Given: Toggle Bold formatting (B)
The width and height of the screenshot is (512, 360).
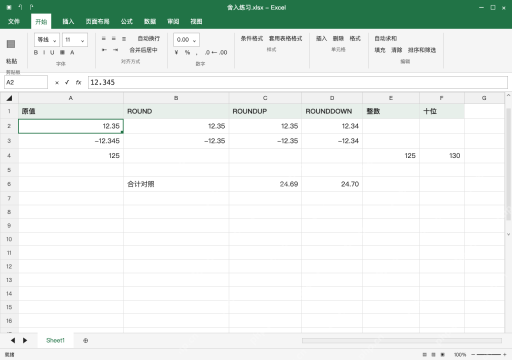Looking at the screenshot, I should pos(36,53).
